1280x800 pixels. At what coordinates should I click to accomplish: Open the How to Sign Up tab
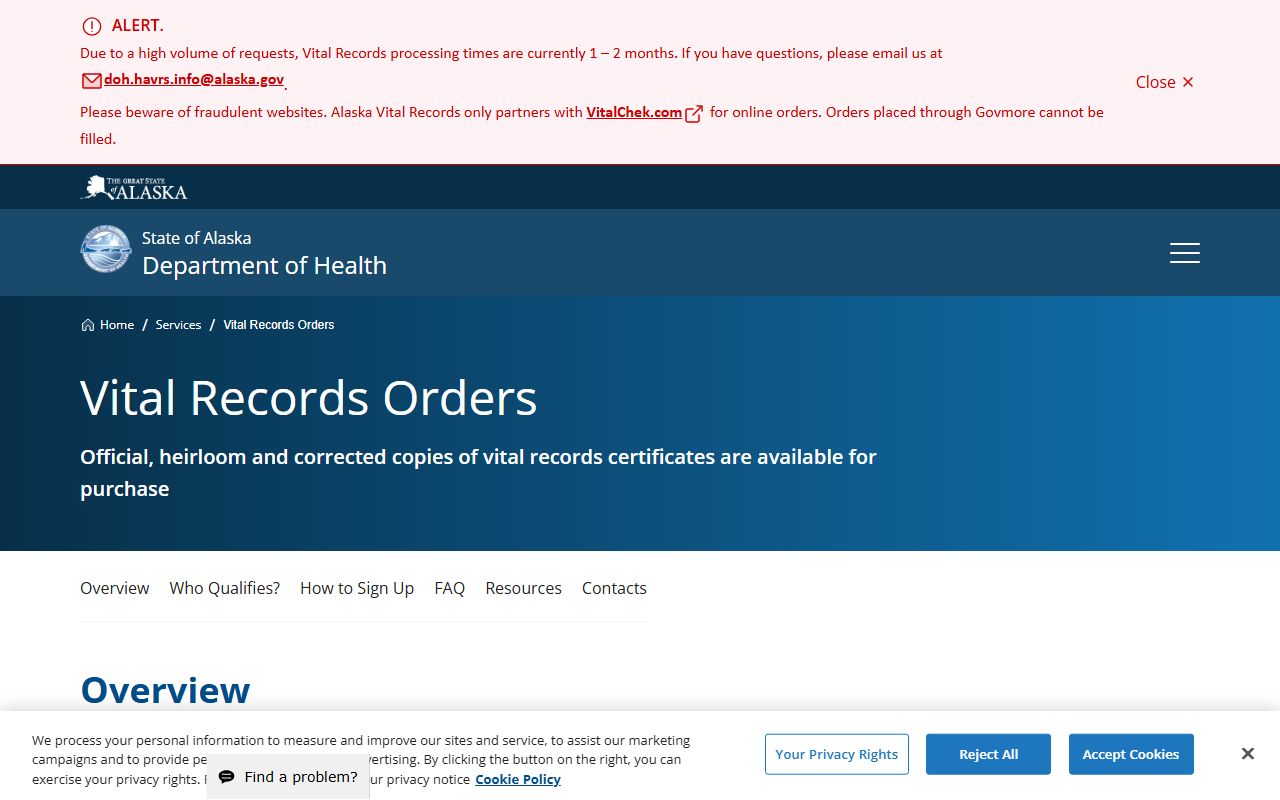357,588
